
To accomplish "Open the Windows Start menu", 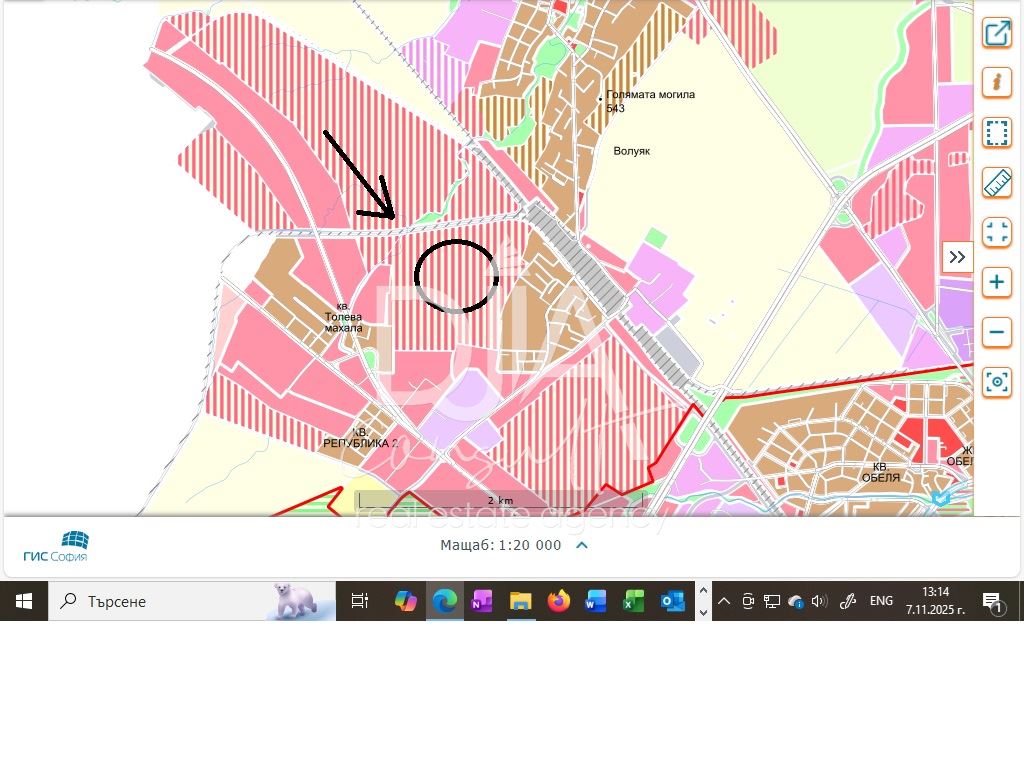I will (x=24, y=601).
